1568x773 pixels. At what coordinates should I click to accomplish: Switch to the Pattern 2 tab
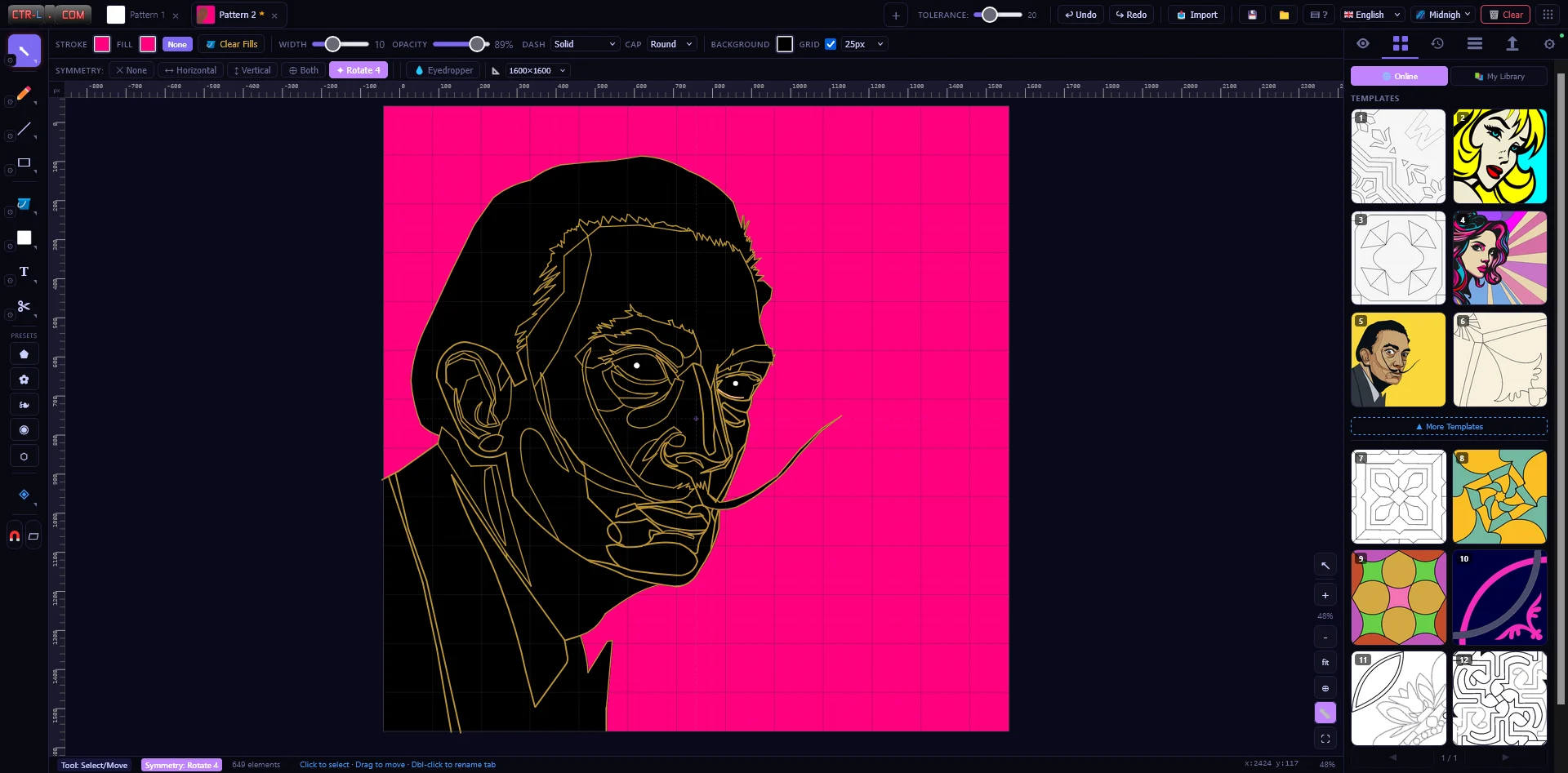(237, 15)
